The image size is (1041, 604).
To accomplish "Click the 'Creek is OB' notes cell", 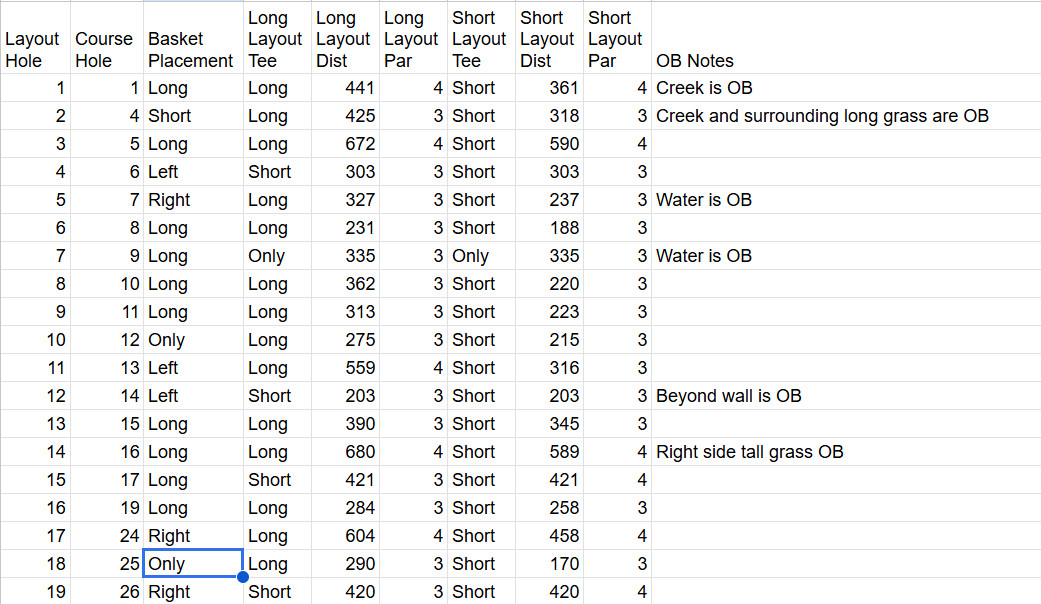I will coord(846,88).
